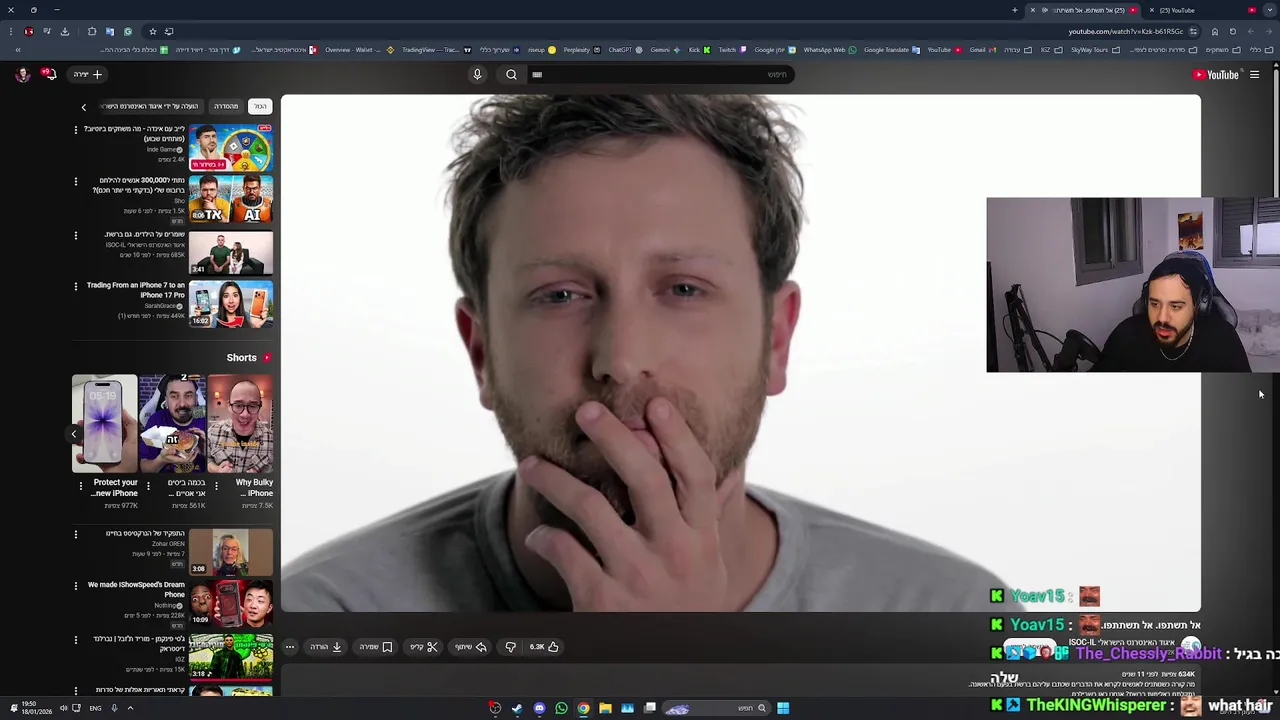Screen dimensions: 1280x720
Task: Open options for 'Protect your new iPhone' short
Action: pos(81,486)
